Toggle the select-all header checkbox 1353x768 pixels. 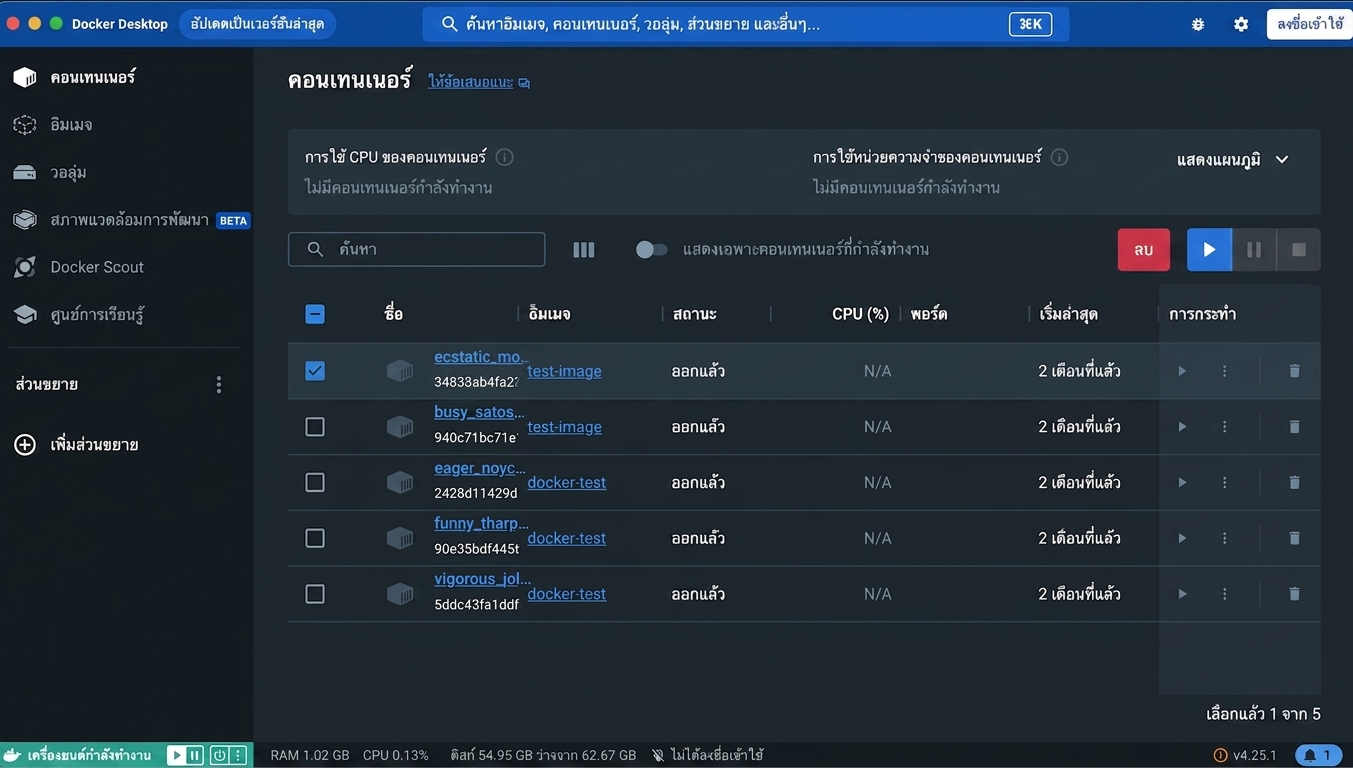(315, 314)
